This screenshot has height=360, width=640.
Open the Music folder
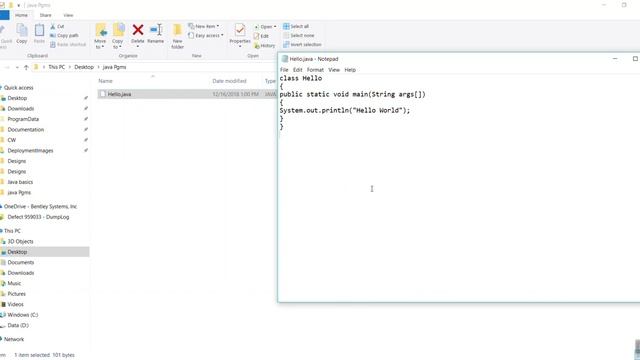tap(14, 283)
